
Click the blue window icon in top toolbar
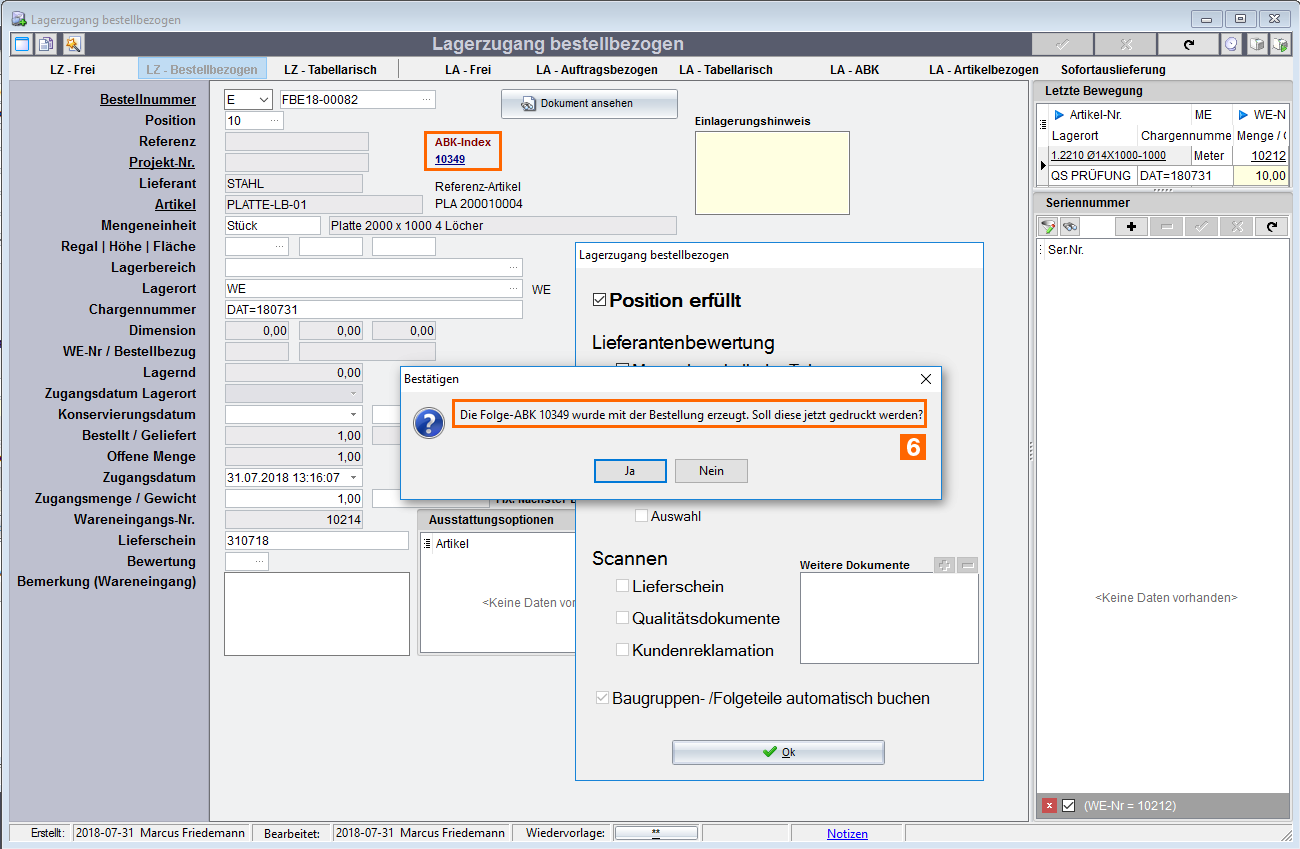click(x=21, y=44)
